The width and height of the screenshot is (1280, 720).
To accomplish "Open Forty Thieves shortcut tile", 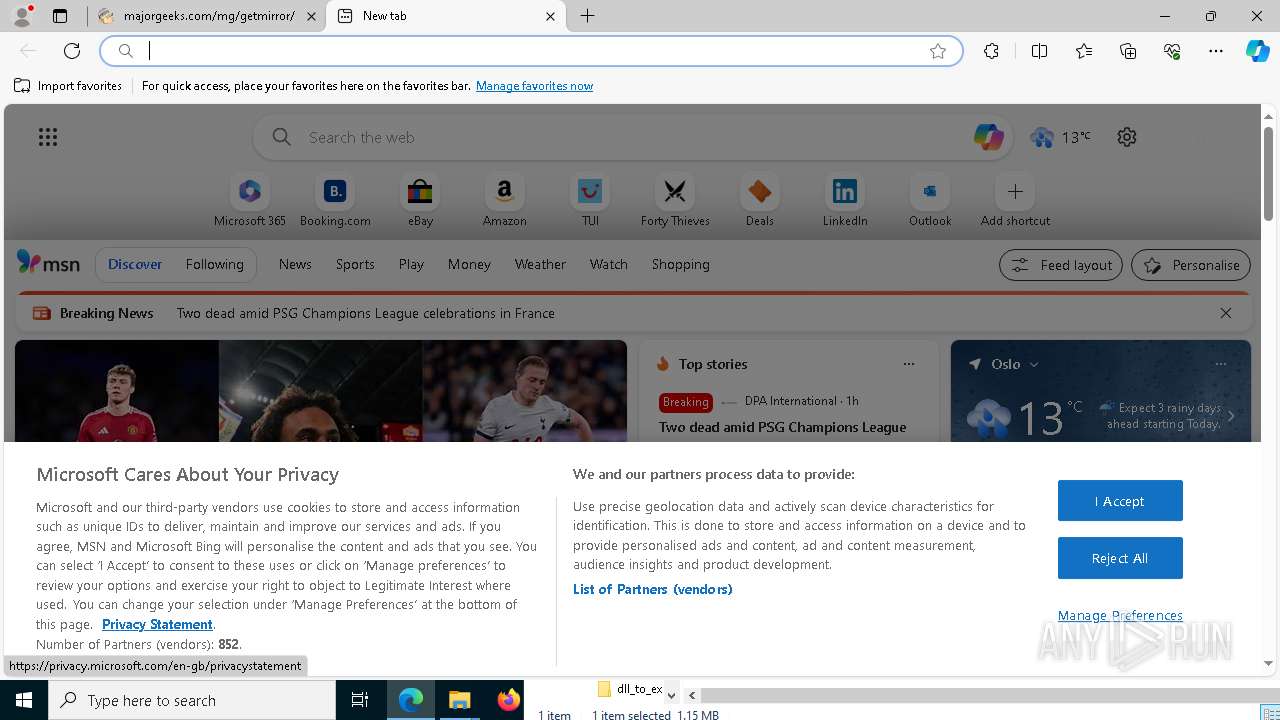I will (675, 201).
